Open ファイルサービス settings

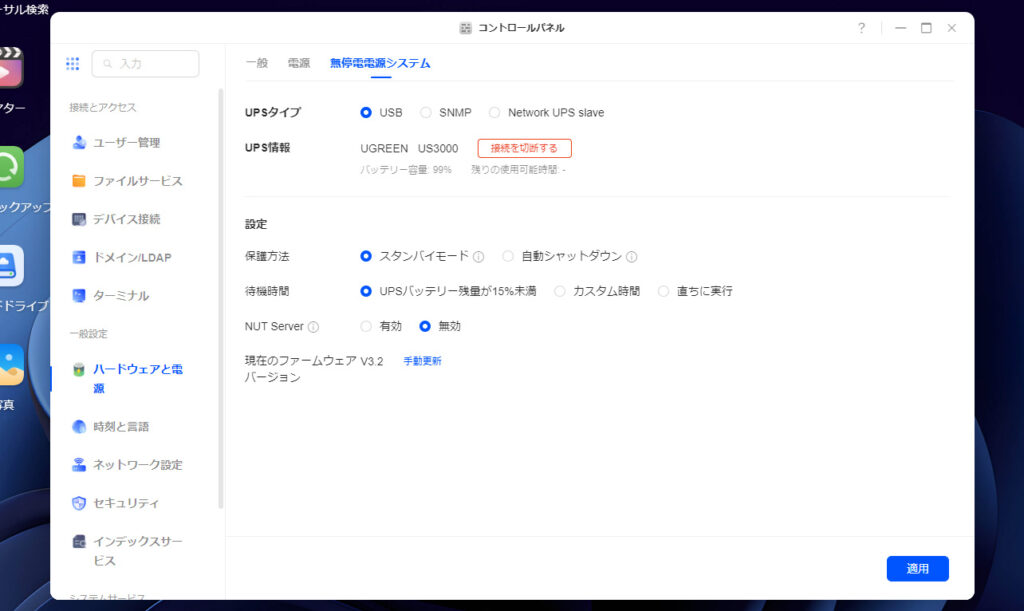coord(136,181)
